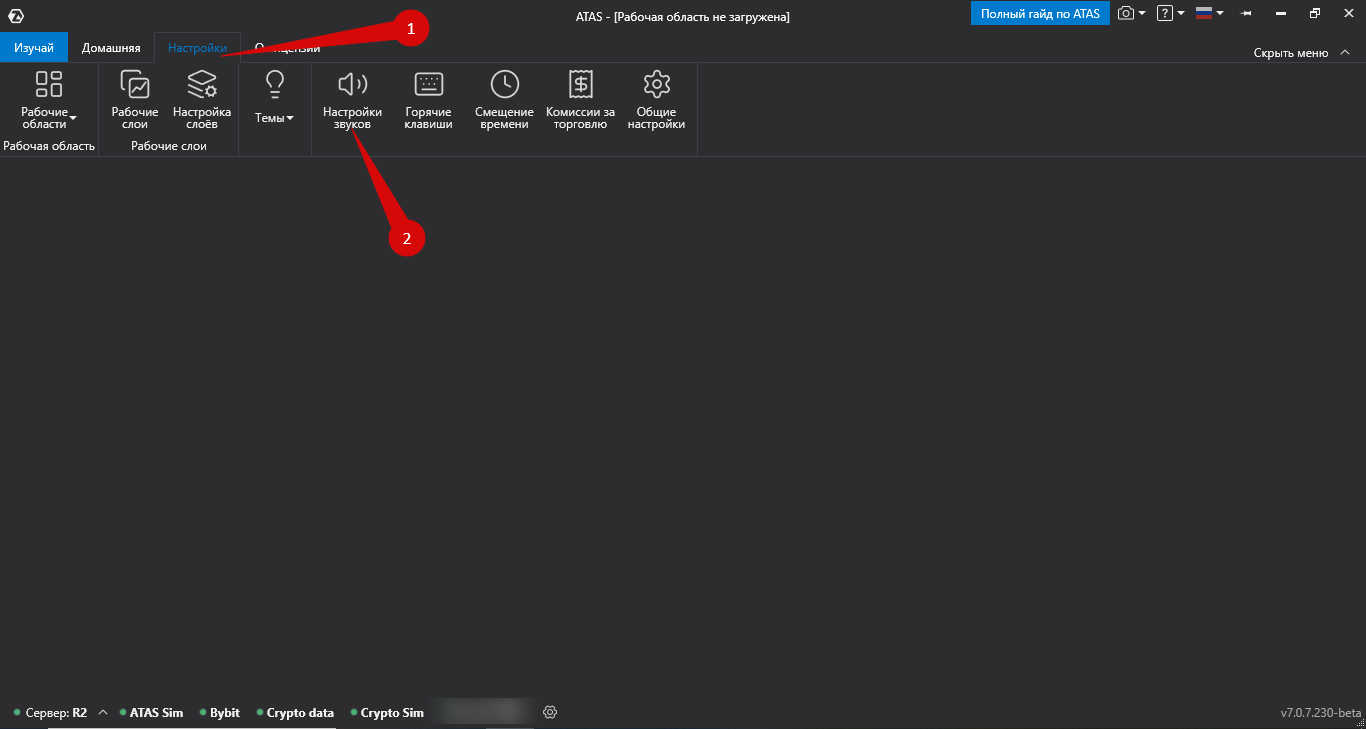This screenshot has height=729, width=1366.
Task: Expand the server list chevron near R2
Action: 103,713
